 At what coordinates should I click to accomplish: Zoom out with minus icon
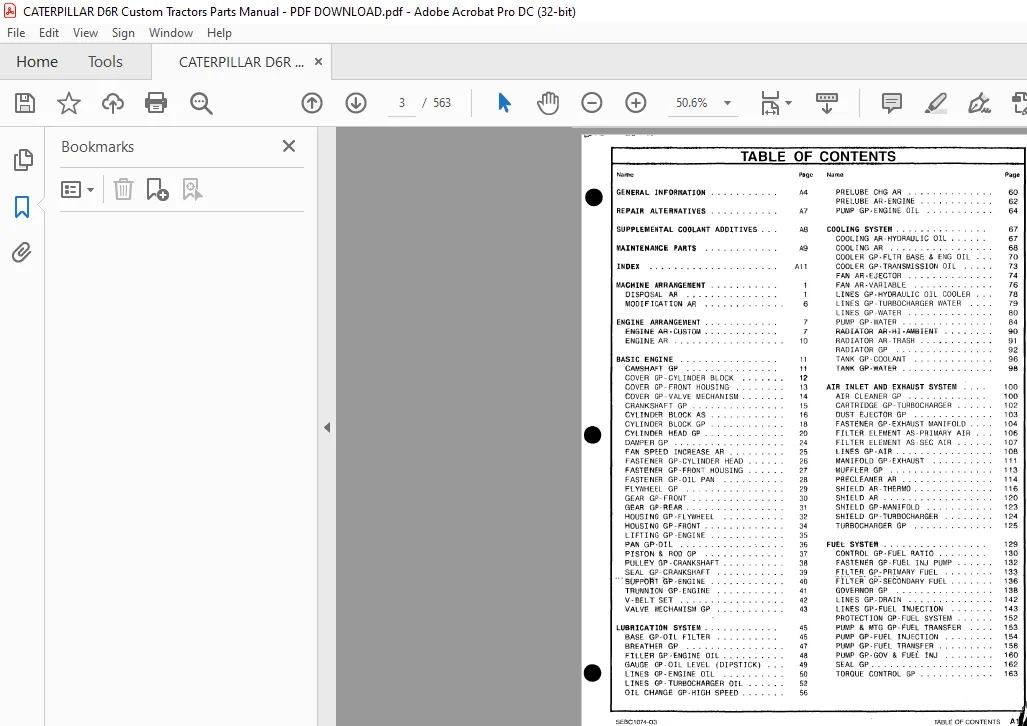[x=591, y=103]
